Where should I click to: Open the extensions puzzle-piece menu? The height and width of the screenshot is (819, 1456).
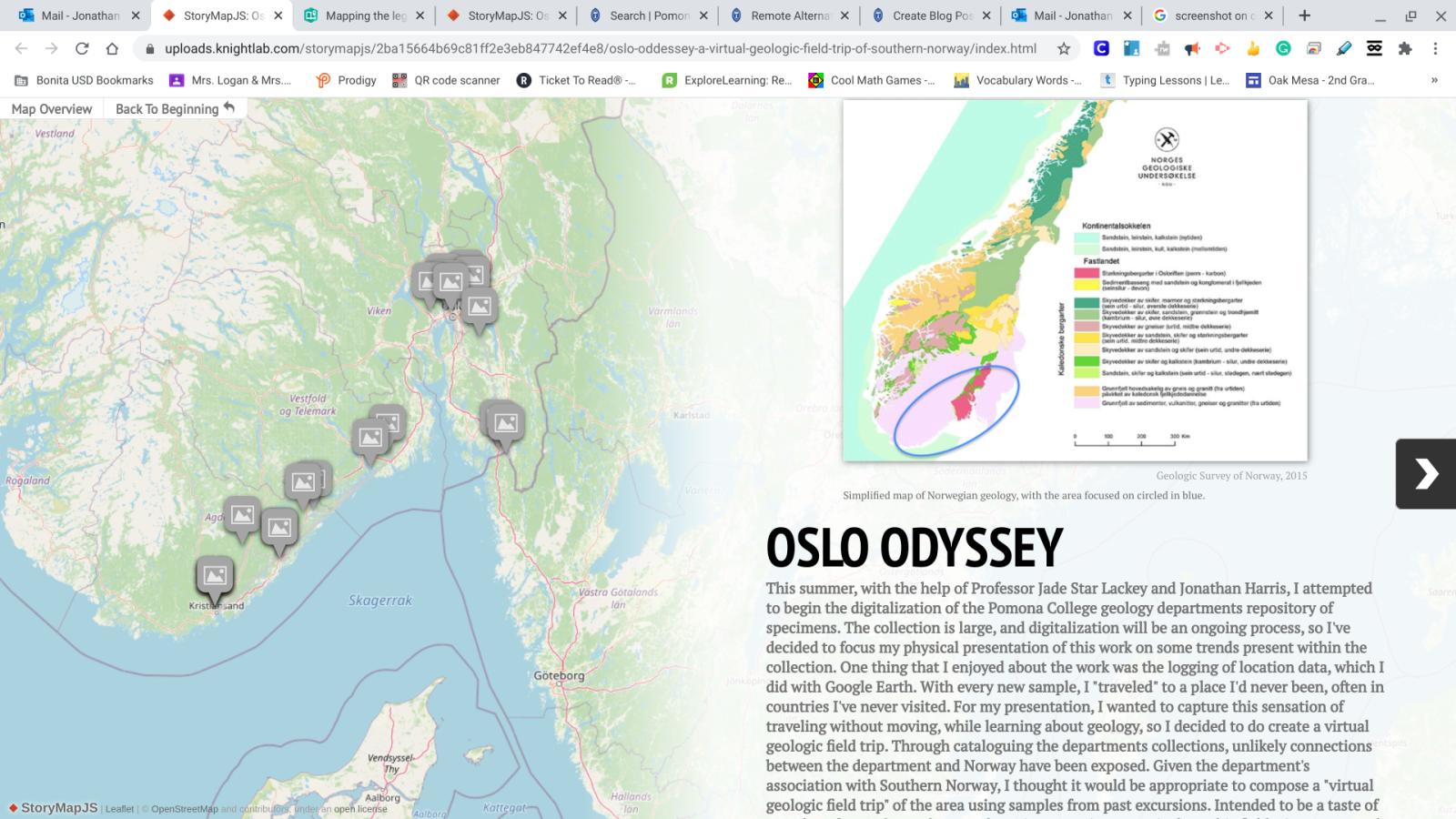[x=1407, y=50]
